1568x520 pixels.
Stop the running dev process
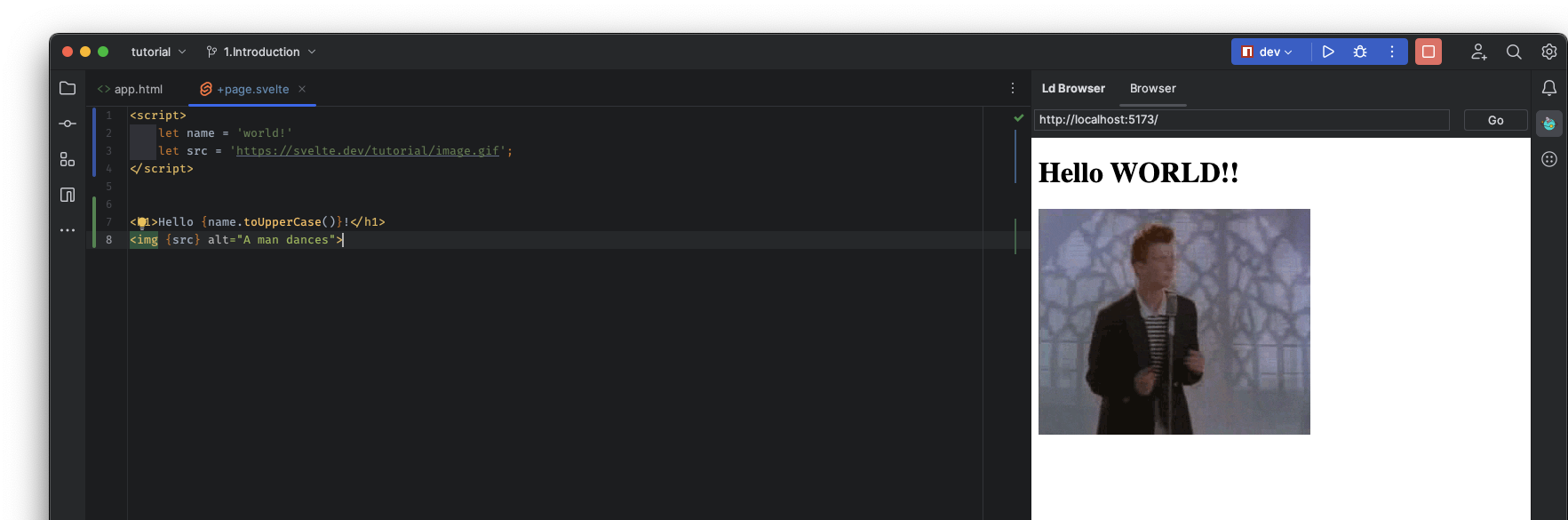pos(1429,52)
